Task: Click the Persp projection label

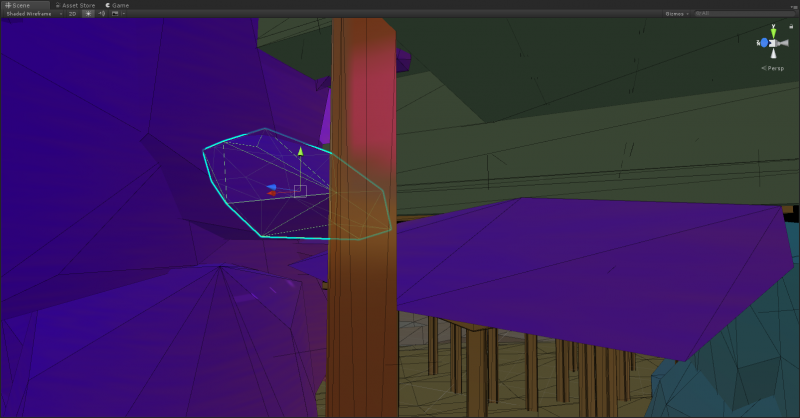Action: (x=773, y=68)
